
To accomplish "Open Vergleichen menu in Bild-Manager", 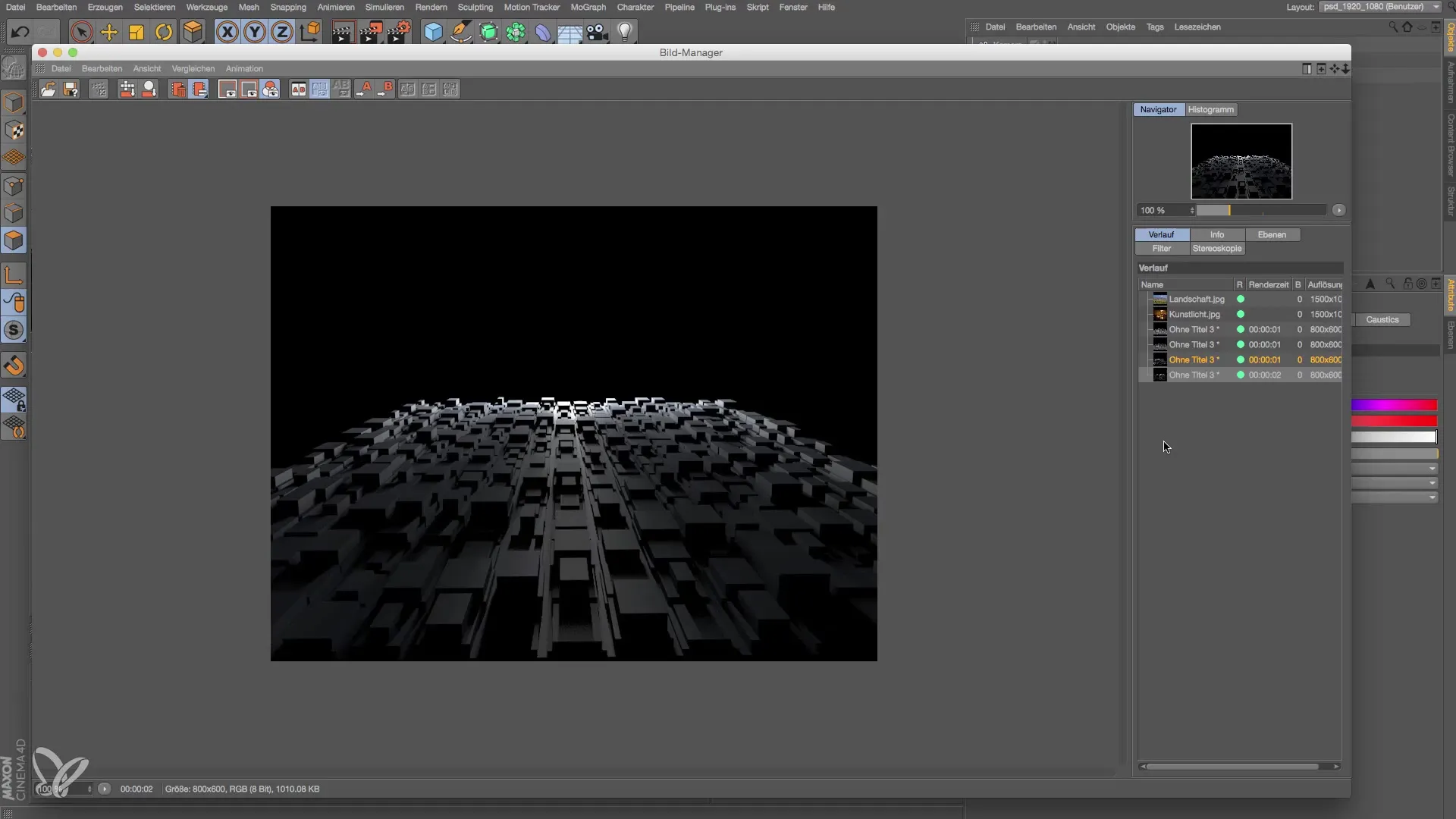I will [193, 68].
